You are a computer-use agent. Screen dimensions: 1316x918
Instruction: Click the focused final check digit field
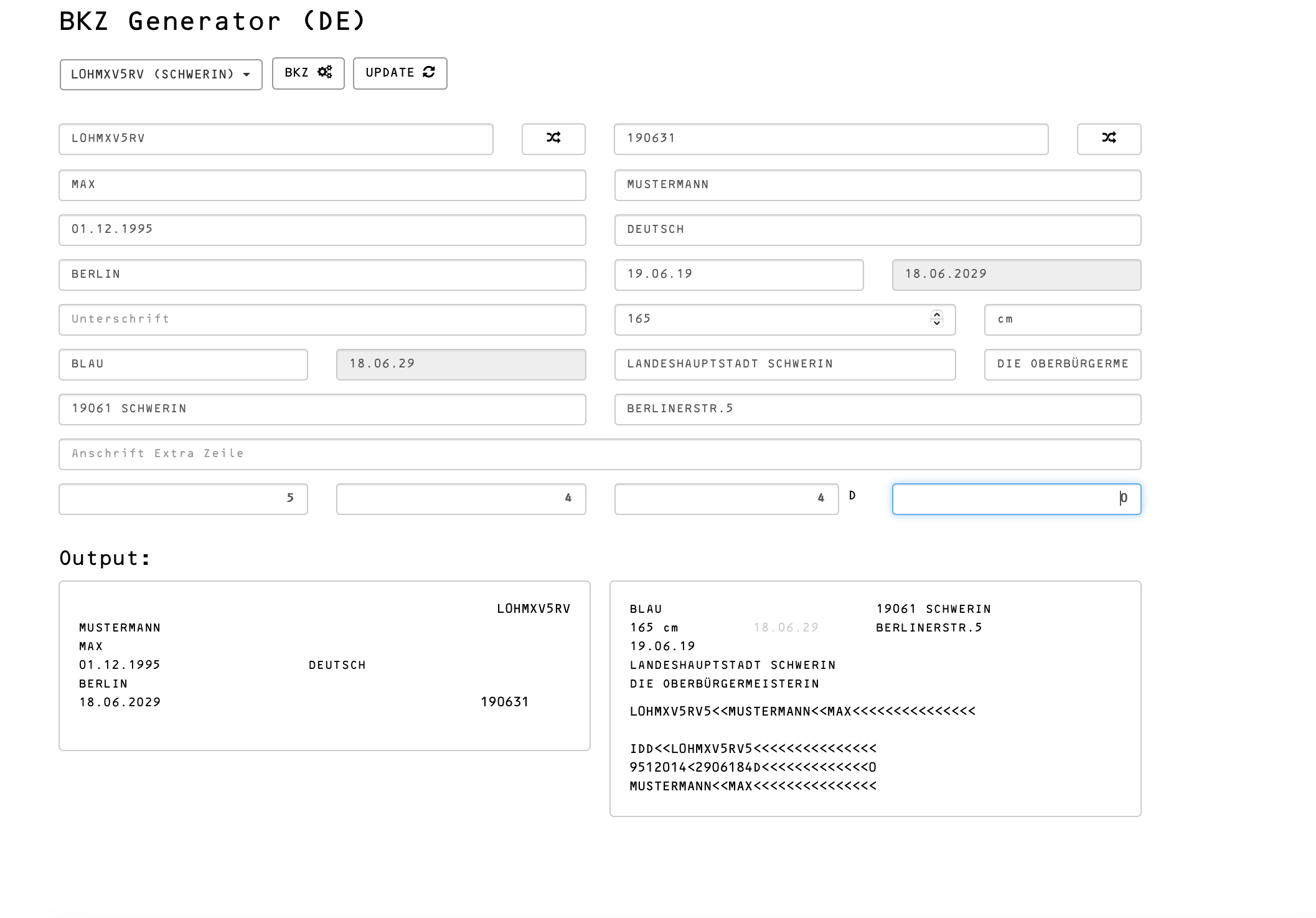point(1017,499)
